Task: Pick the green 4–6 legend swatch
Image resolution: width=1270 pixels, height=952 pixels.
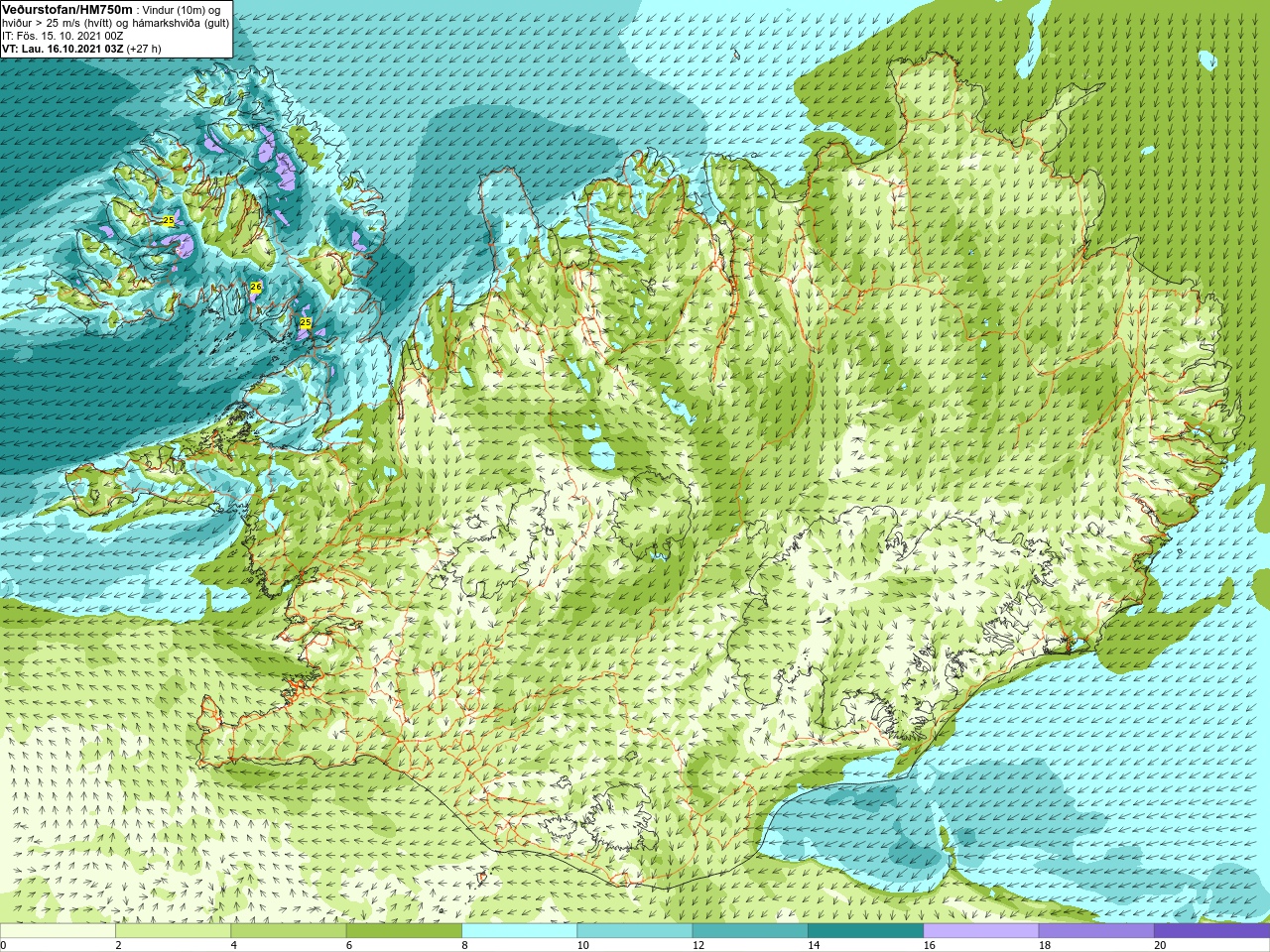Action: pos(288,931)
